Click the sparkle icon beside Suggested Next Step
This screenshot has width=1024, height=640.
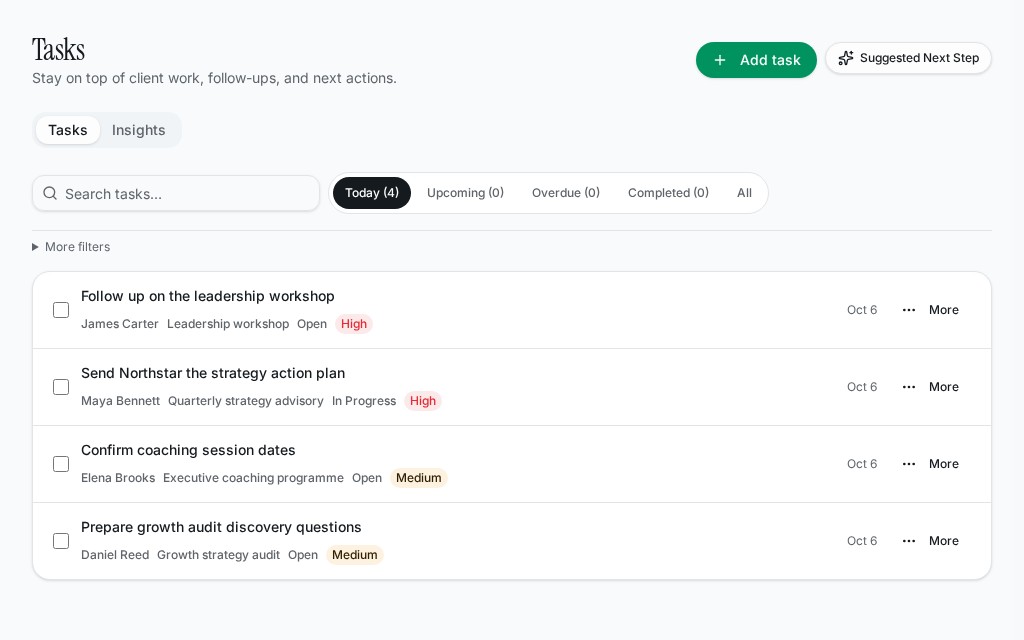846,58
